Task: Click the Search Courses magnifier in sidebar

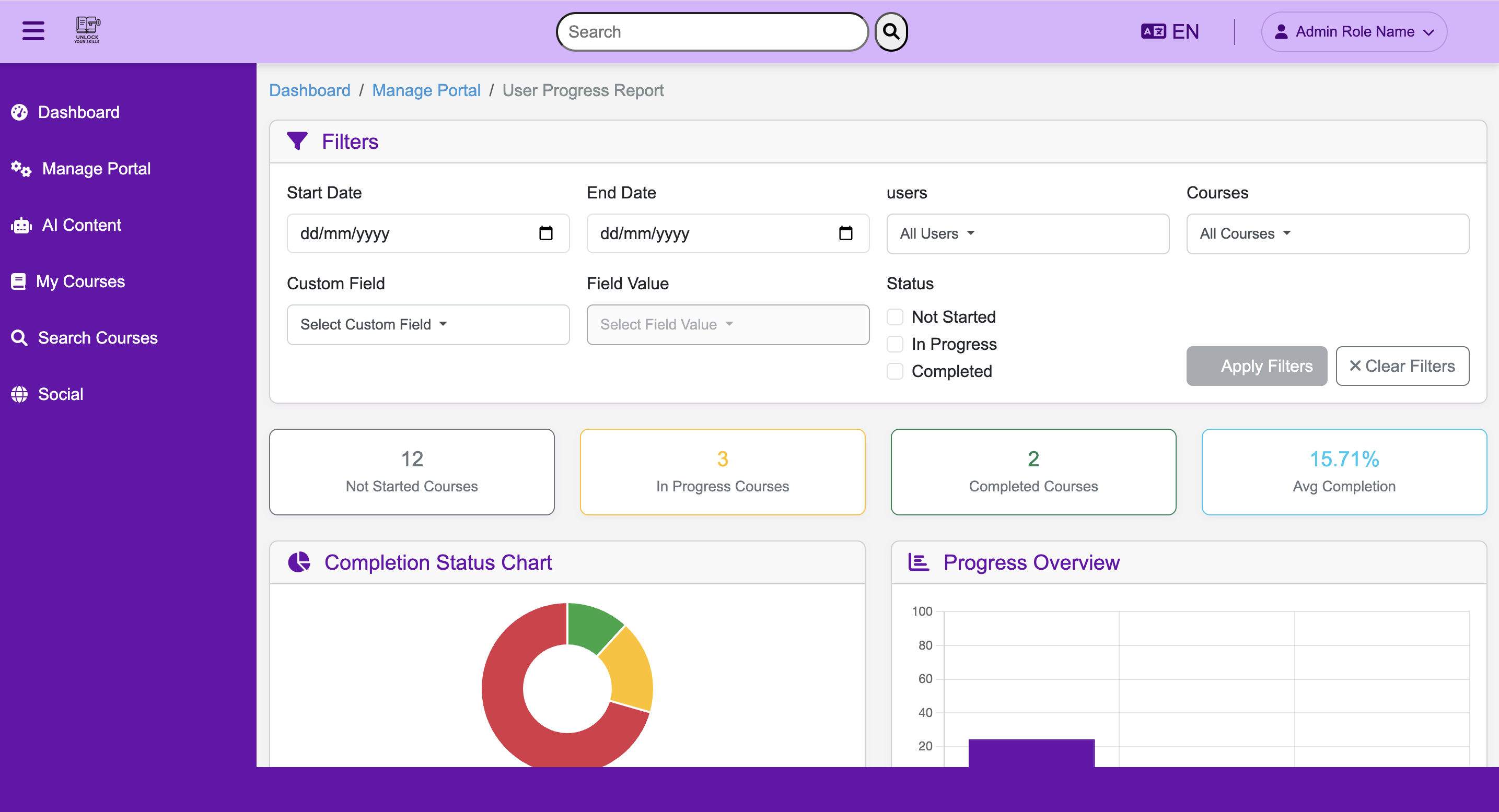Action: pyautogui.click(x=20, y=337)
